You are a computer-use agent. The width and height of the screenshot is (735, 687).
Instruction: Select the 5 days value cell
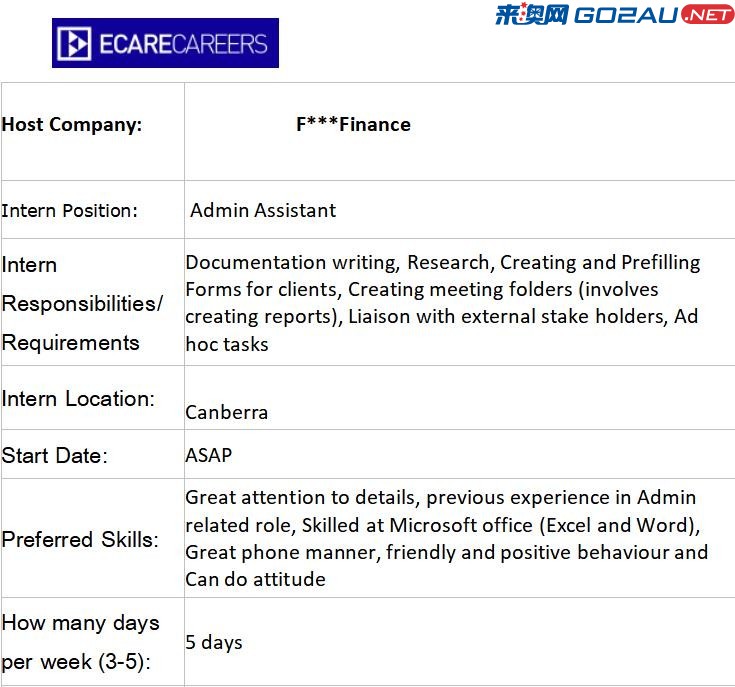(460, 642)
